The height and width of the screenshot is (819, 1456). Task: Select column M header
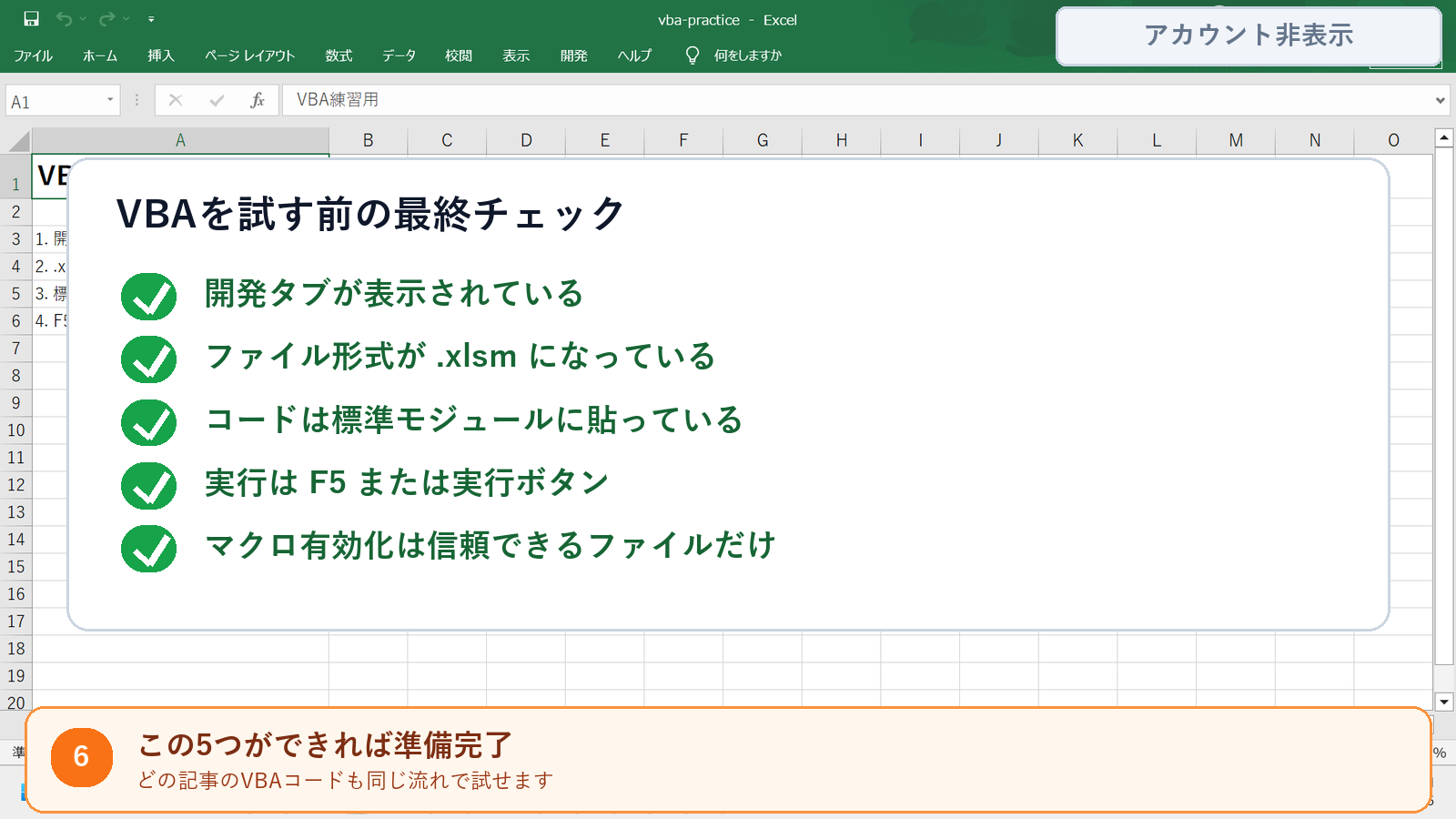point(1236,140)
